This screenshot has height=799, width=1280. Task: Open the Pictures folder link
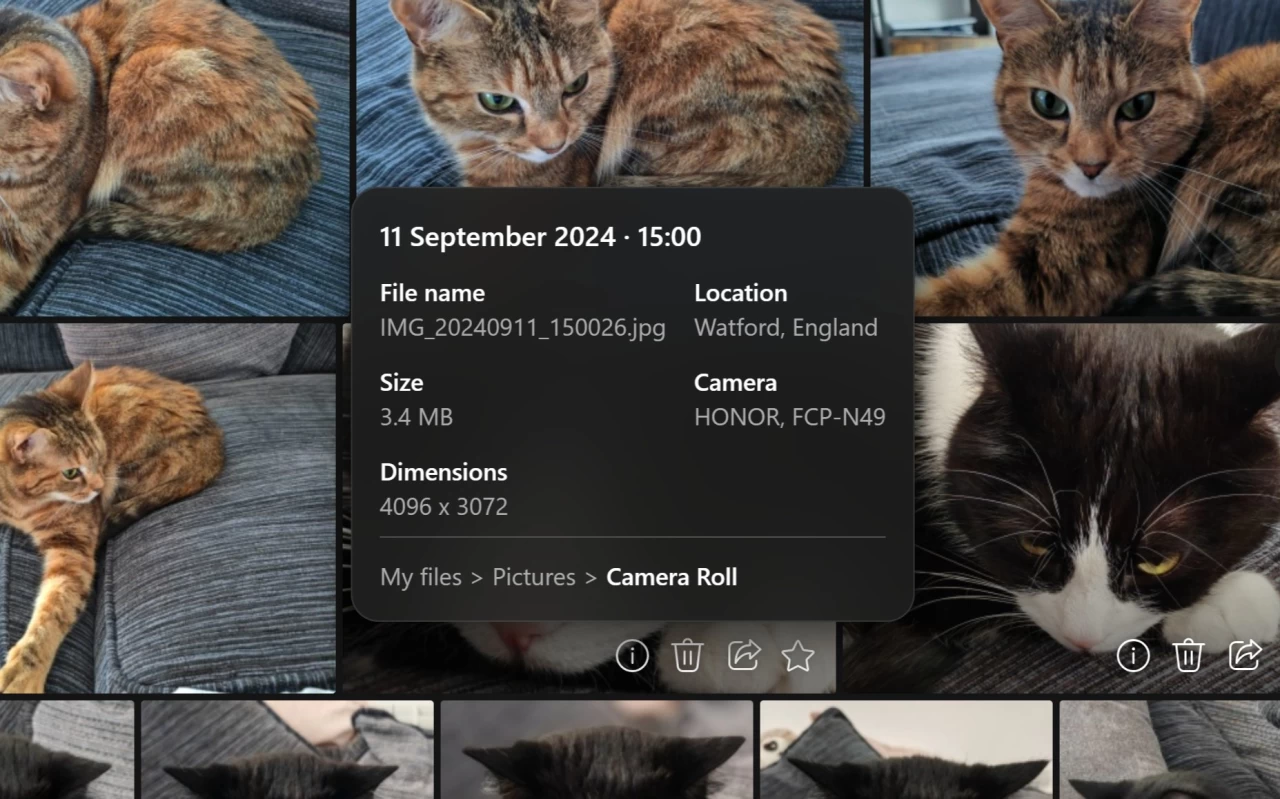533,577
